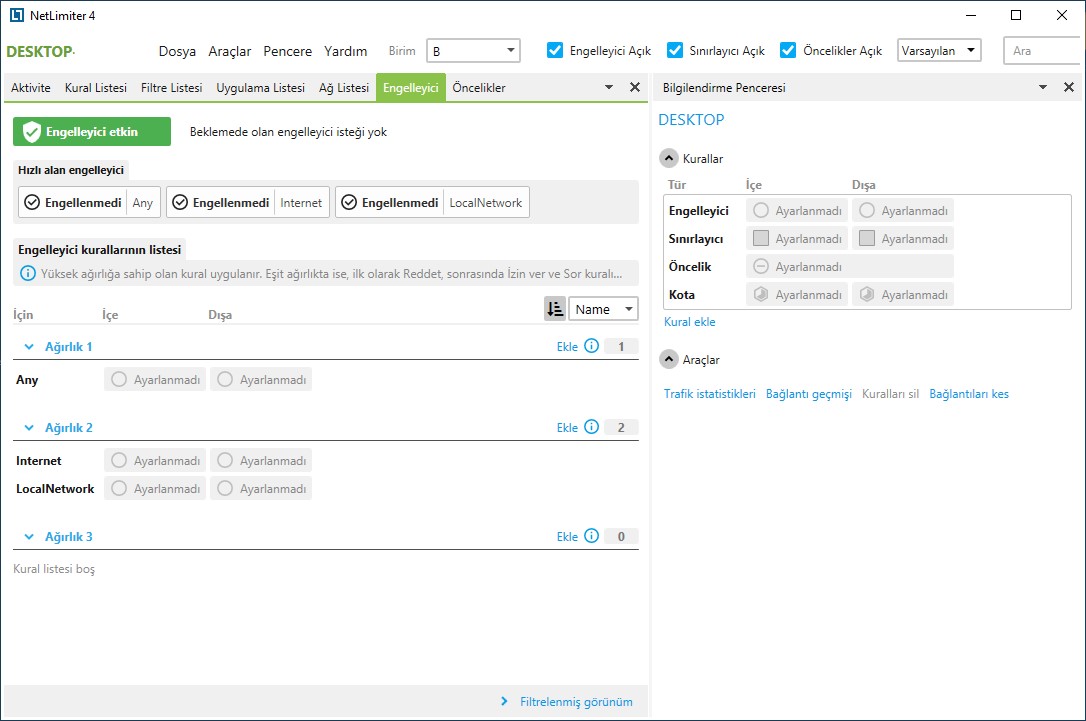Open the Araçlar menu
The width and height of the screenshot is (1086, 721).
pyautogui.click(x=230, y=51)
